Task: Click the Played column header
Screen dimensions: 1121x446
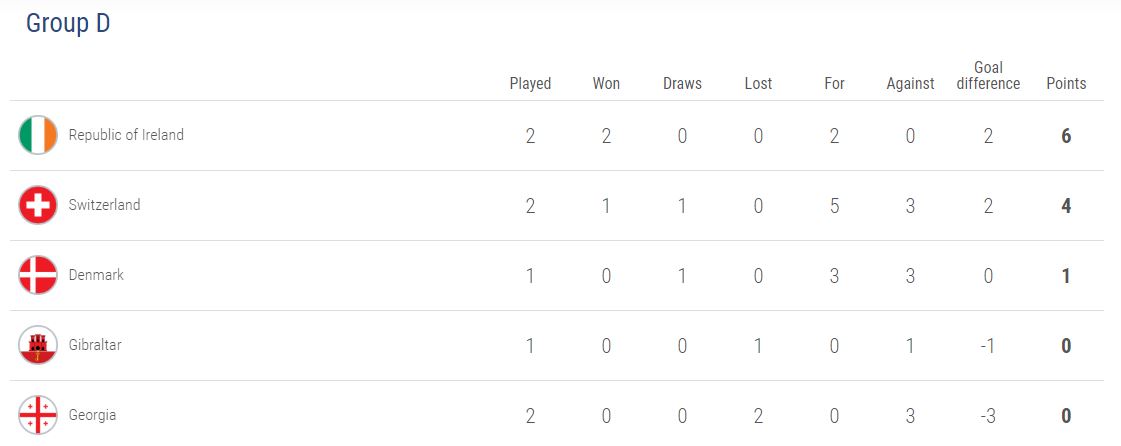Action: 530,84
